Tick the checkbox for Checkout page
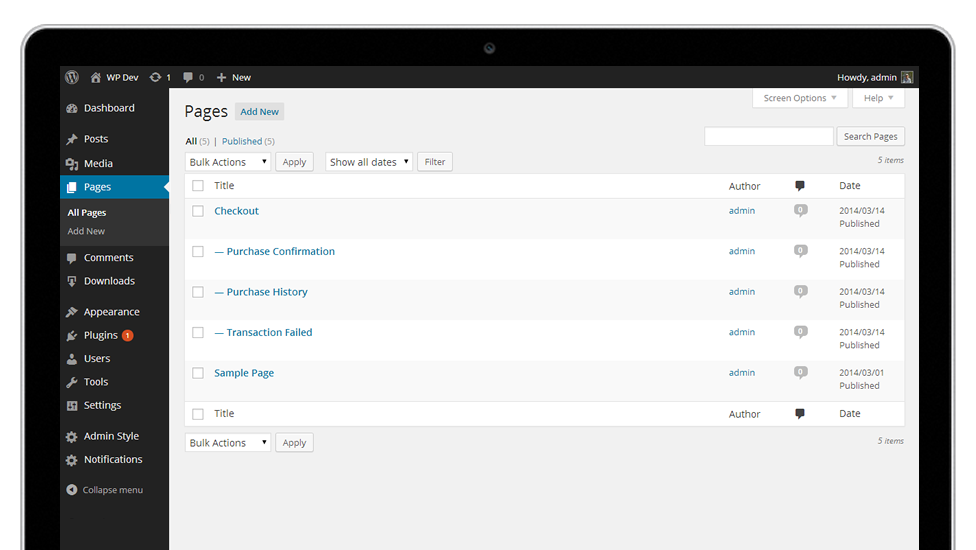 point(198,211)
